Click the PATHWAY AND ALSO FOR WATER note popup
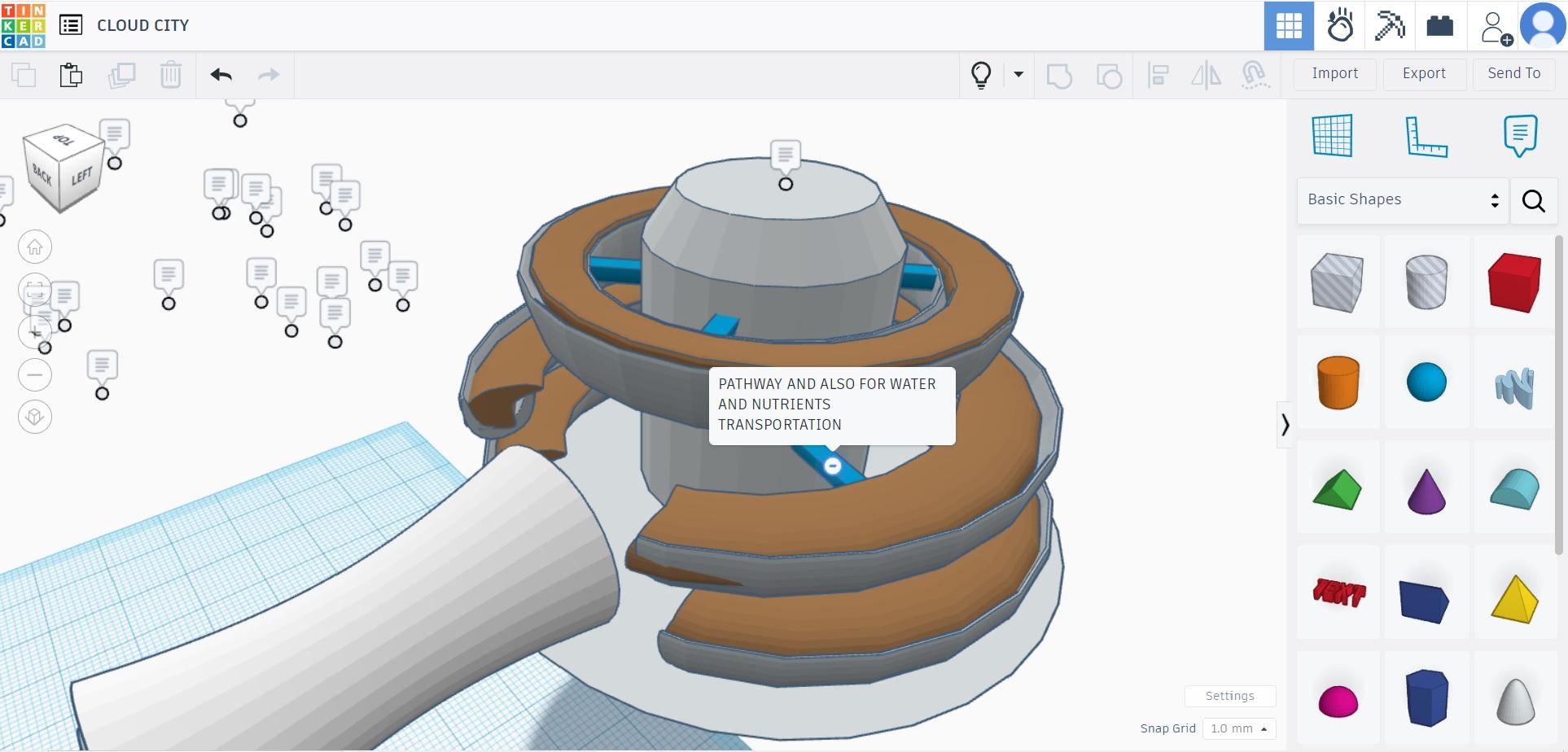The image size is (1568, 752). (832, 405)
